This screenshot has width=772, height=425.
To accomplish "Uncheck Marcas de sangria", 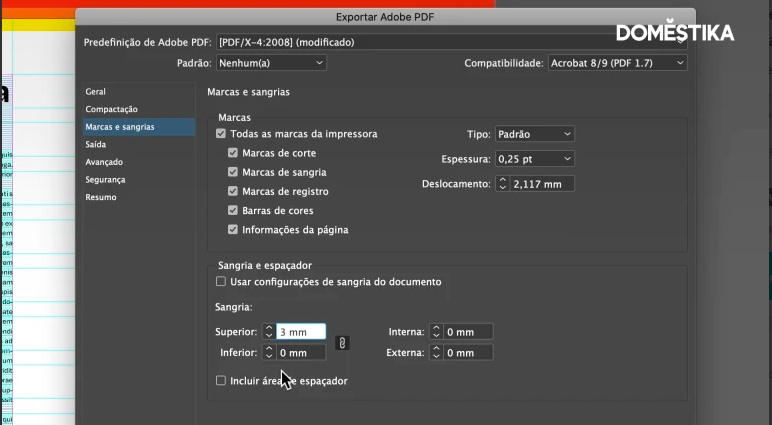I will tap(233, 172).
